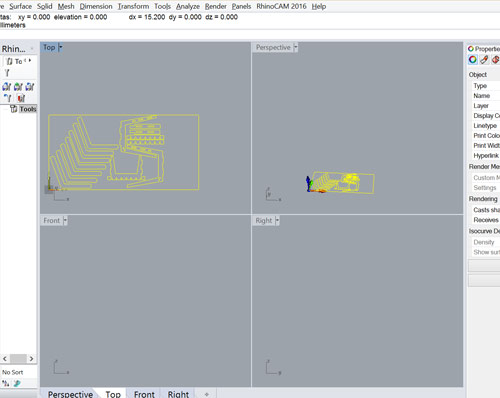Open the Mesh menu

[x=66, y=6]
